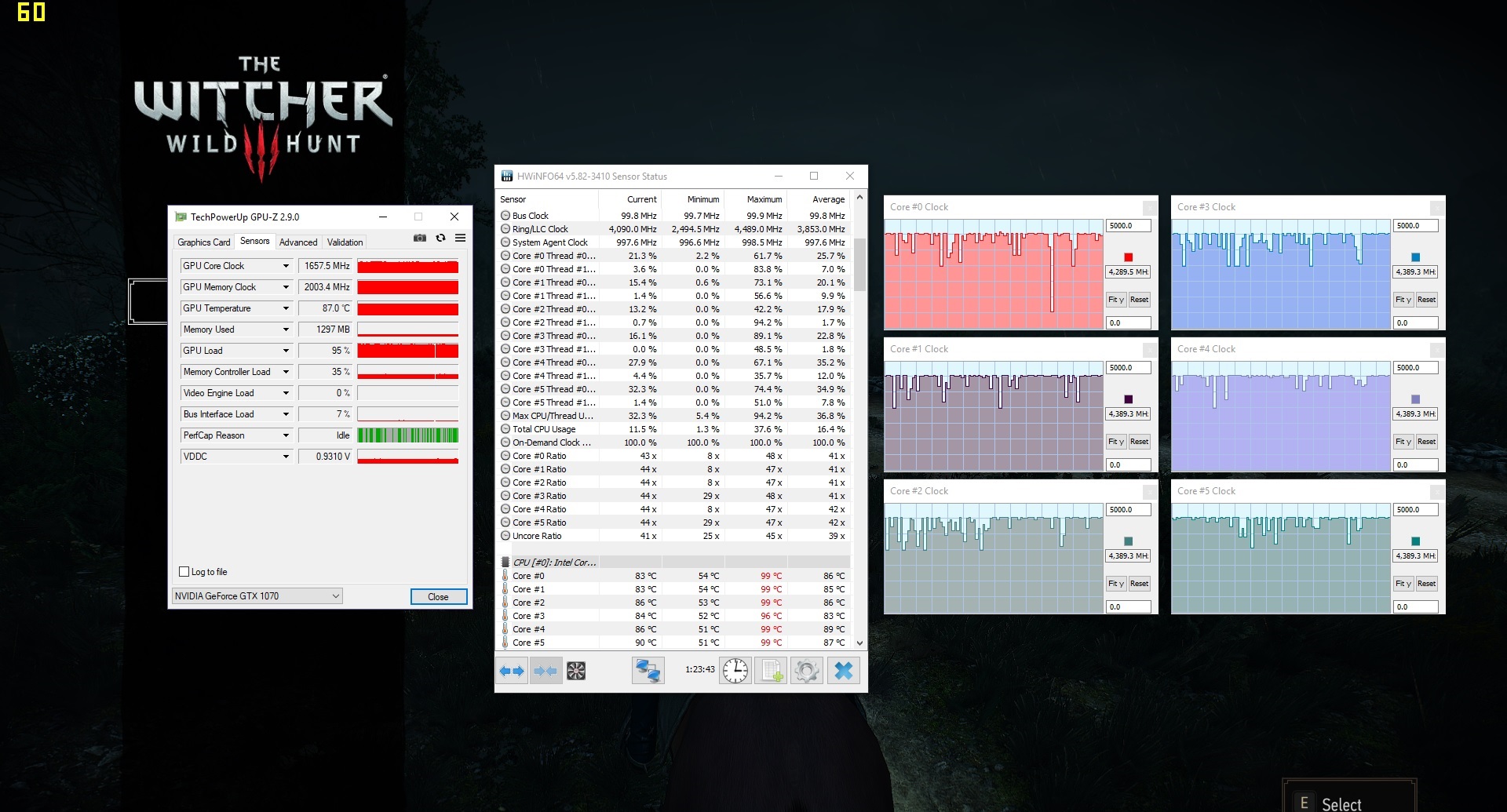Select the Core #3 Ratio row
The width and height of the screenshot is (1507, 812).
pyautogui.click(x=674, y=496)
